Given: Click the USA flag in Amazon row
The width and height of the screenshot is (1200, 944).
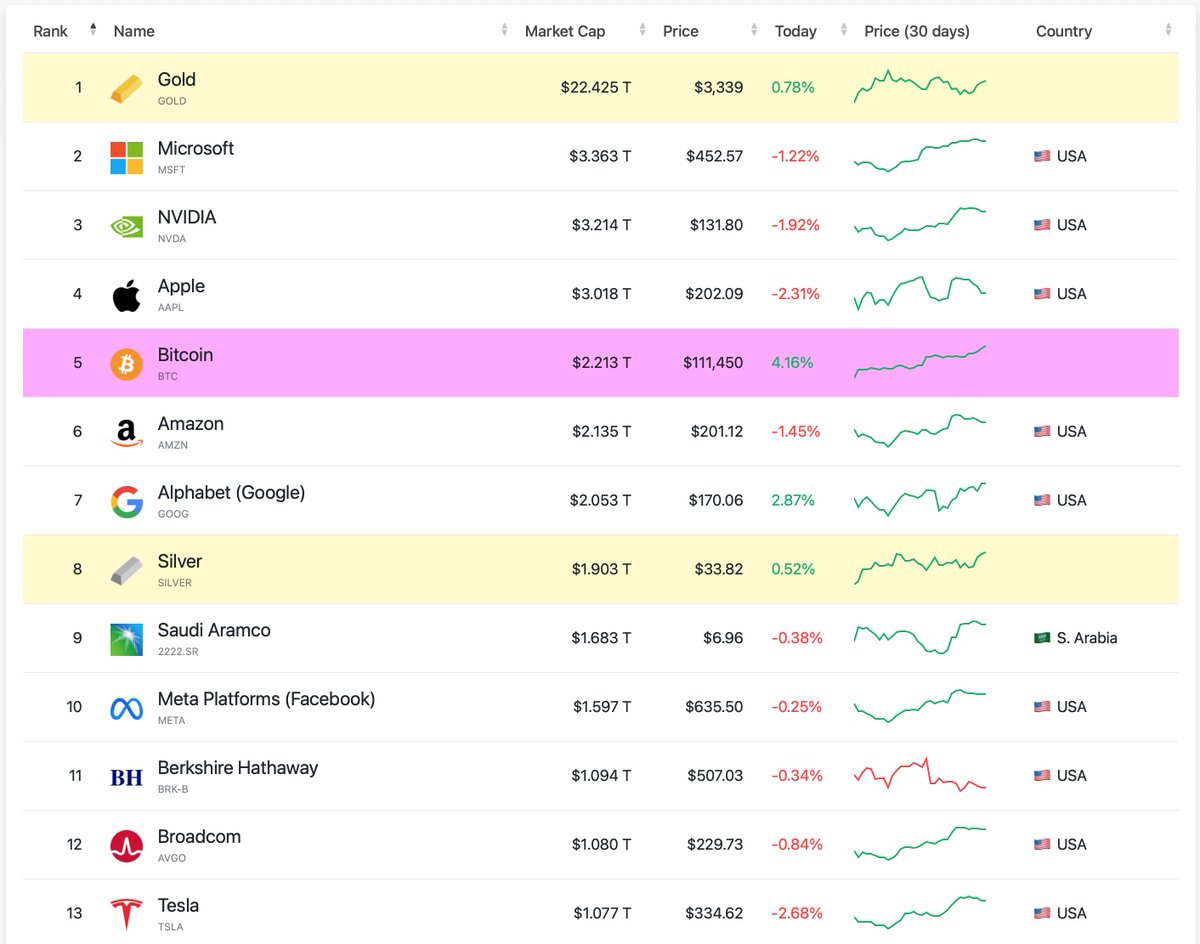Looking at the screenshot, I should [x=1042, y=432].
